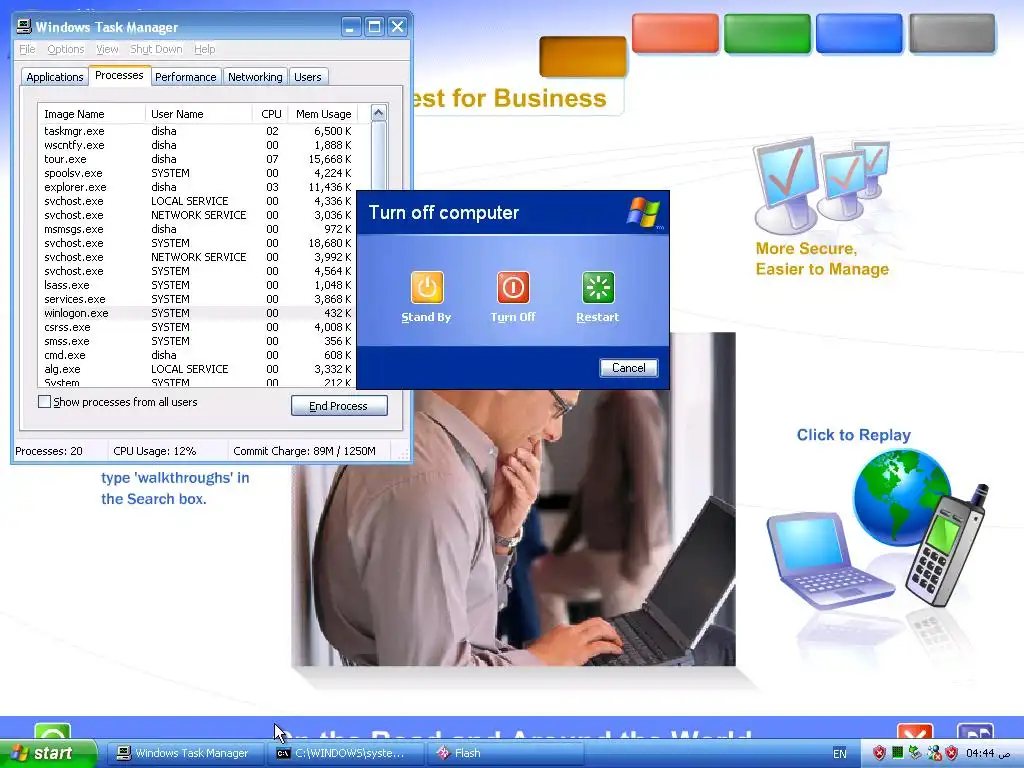
Task: Select svchost.exe using 18,680 K memory
Action: point(198,243)
